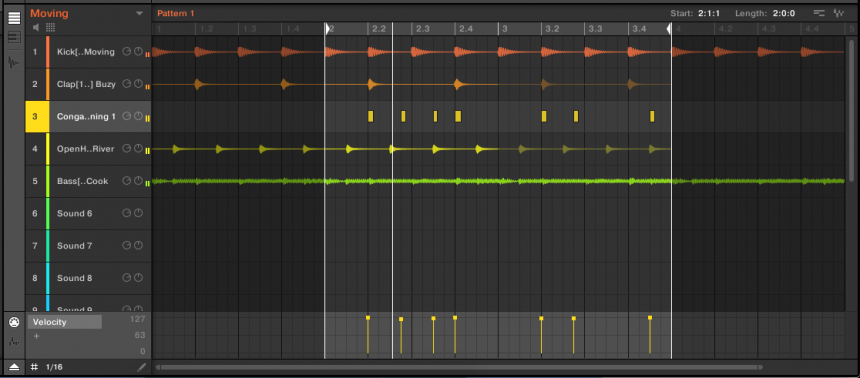Viewport: 860px width, 378px height.
Task: Mute the Sound 7 slot
Action: point(138,246)
